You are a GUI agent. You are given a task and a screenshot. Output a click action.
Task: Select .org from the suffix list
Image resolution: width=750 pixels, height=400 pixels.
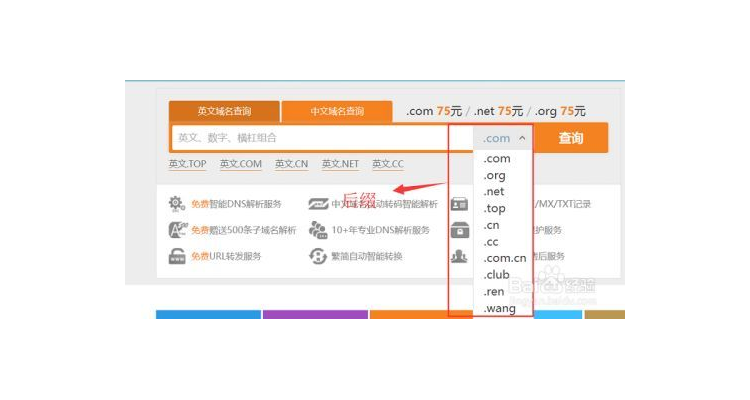coord(494,175)
